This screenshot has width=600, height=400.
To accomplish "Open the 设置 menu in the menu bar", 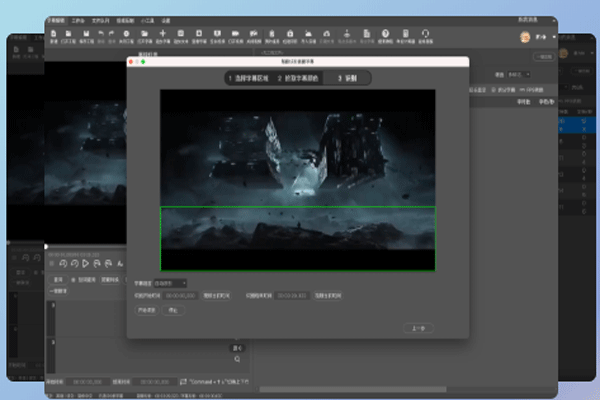I will pyautogui.click(x=165, y=20).
